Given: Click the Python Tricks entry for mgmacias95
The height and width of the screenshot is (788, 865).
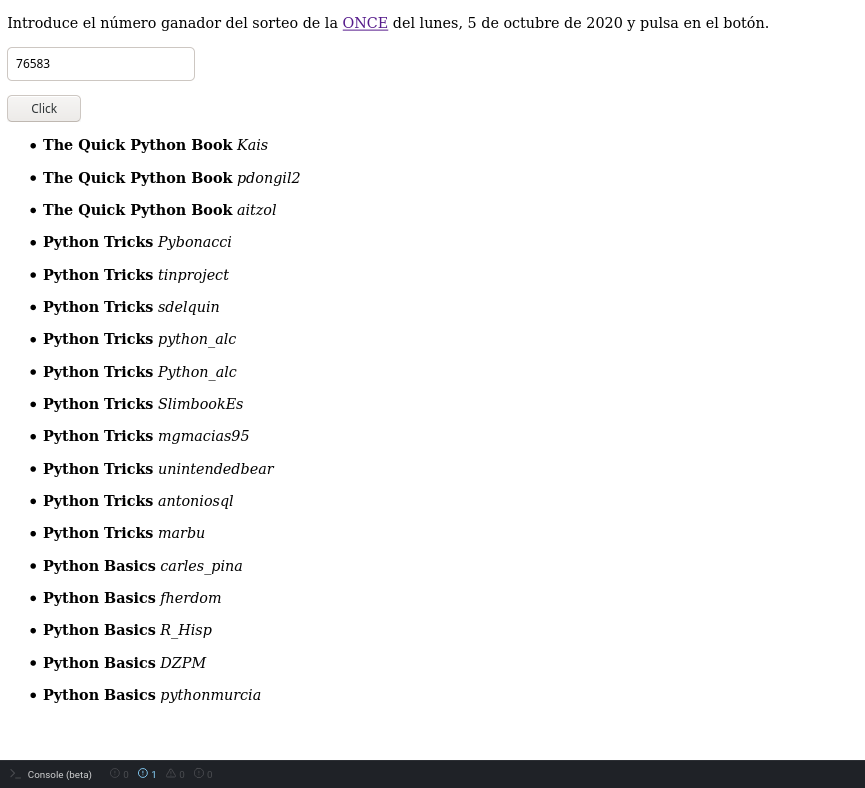Looking at the screenshot, I should [x=146, y=436].
